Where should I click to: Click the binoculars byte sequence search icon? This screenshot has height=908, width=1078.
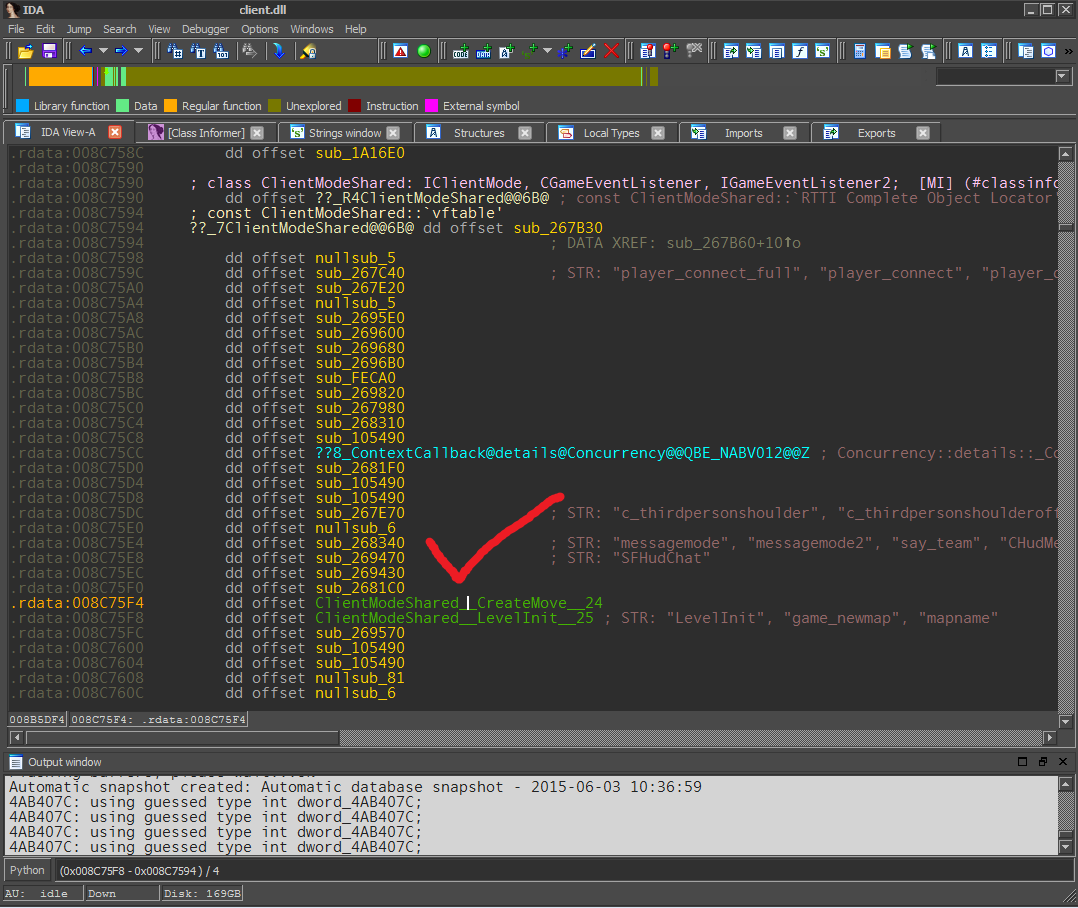[x=221, y=52]
